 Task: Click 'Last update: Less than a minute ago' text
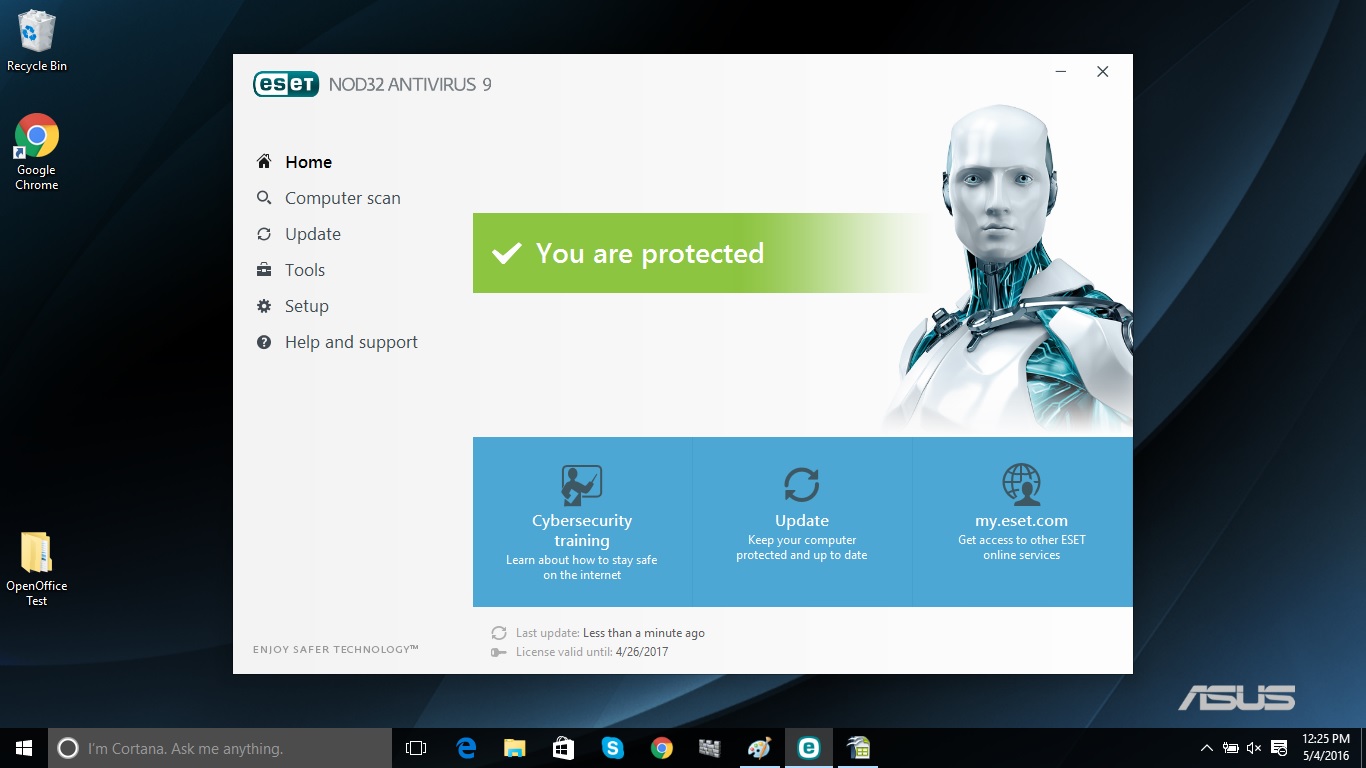pos(610,633)
